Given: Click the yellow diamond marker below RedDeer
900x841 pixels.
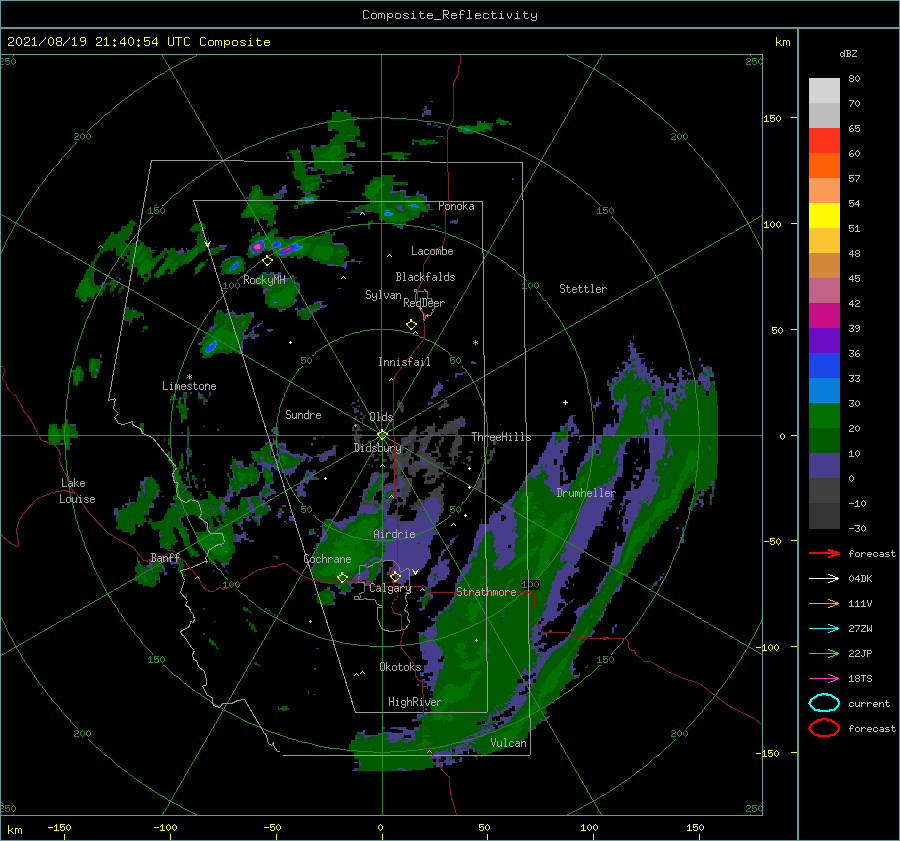Looking at the screenshot, I should pos(411,325).
